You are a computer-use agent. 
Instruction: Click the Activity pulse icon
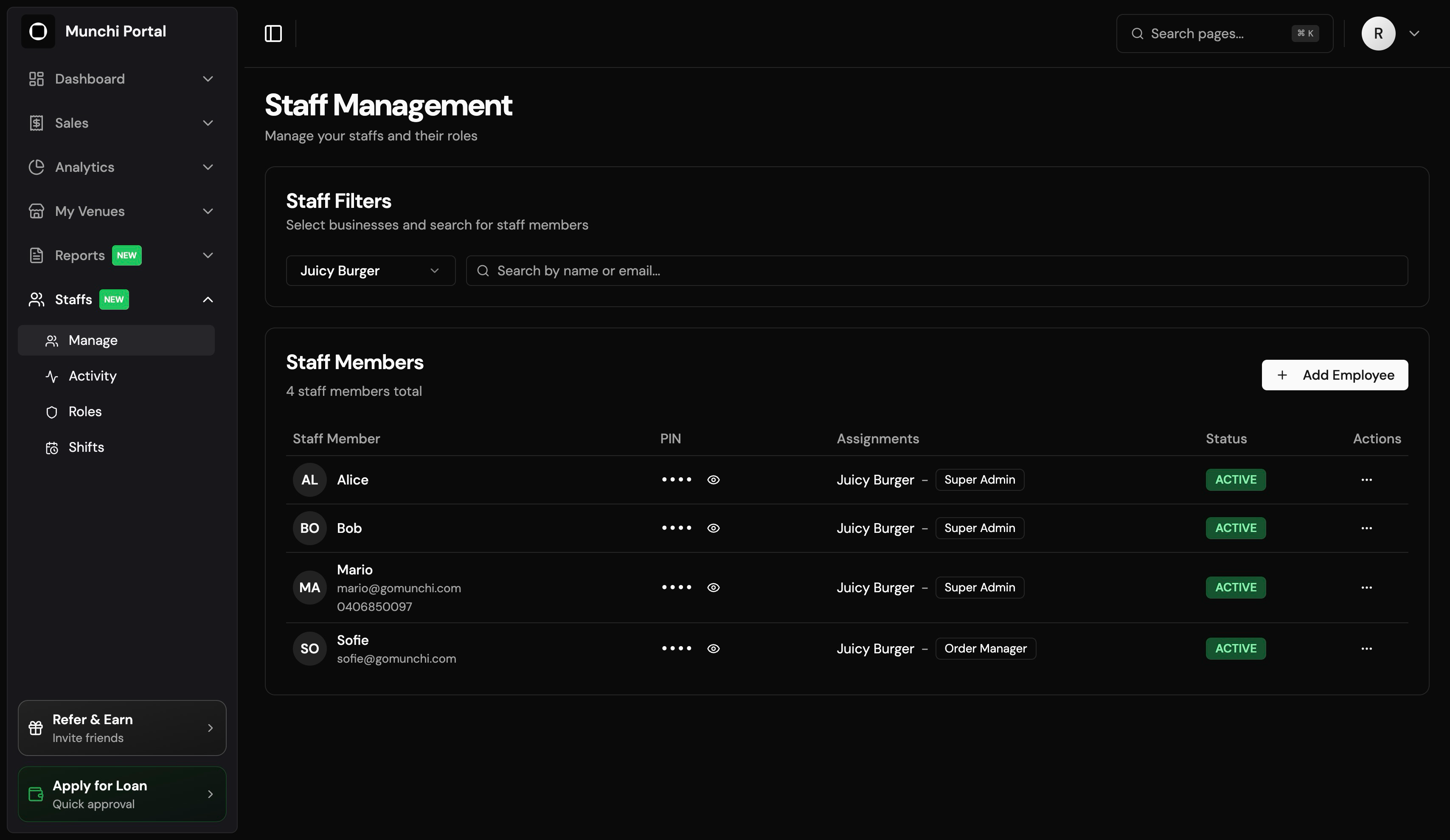coord(52,377)
